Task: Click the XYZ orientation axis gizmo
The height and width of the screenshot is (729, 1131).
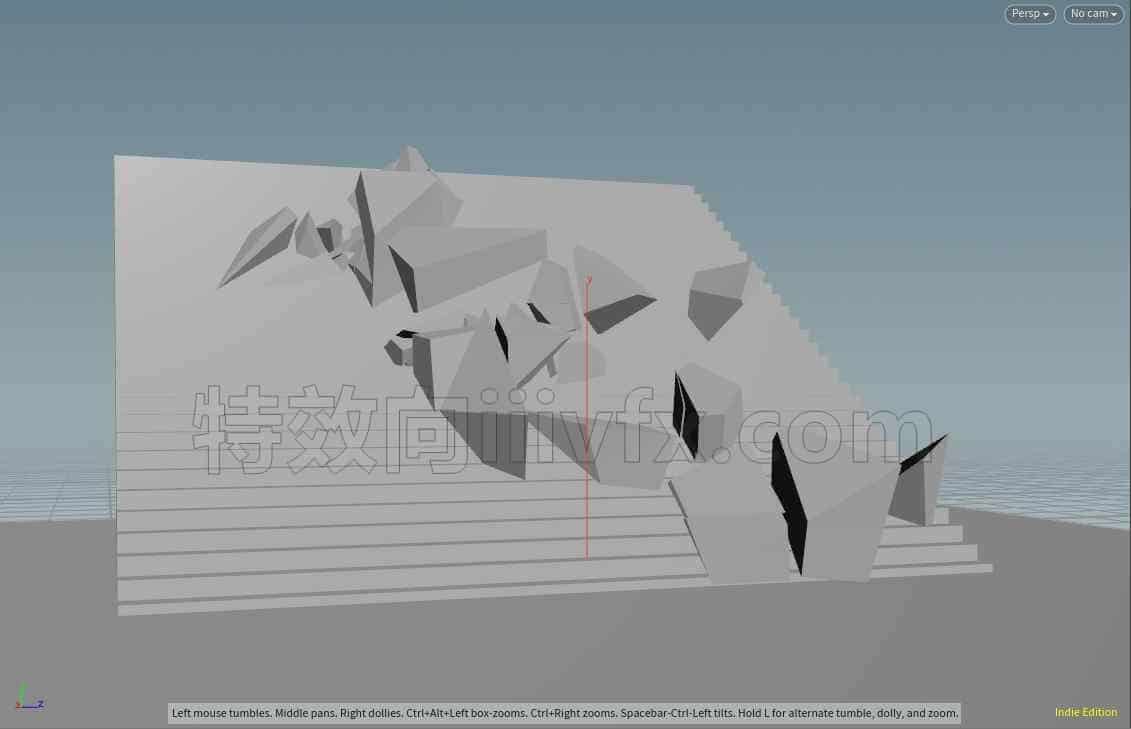Action: pyautogui.click(x=29, y=698)
